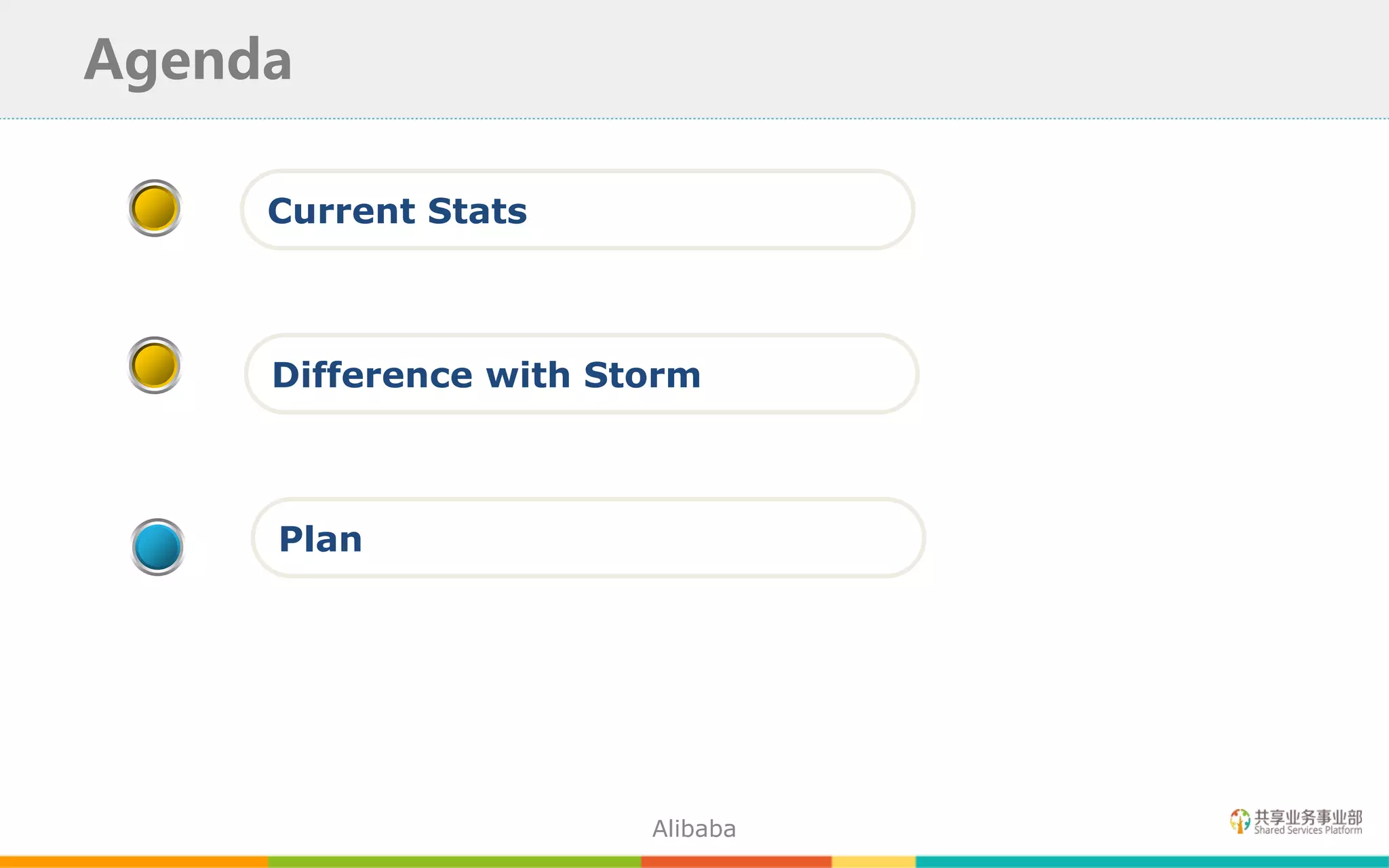Click the yellow bullet beside Current Stats

(x=155, y=208)
